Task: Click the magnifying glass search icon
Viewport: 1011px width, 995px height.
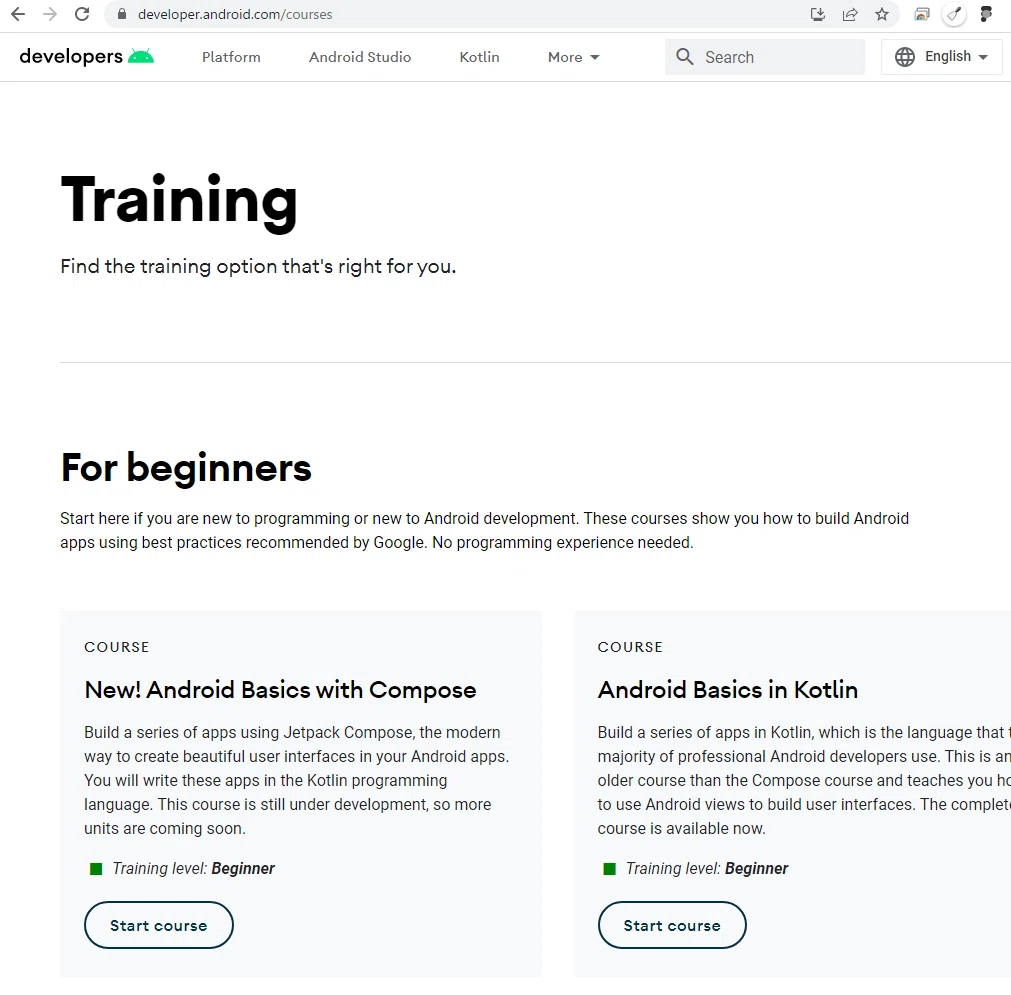Action: click(685, 57)
